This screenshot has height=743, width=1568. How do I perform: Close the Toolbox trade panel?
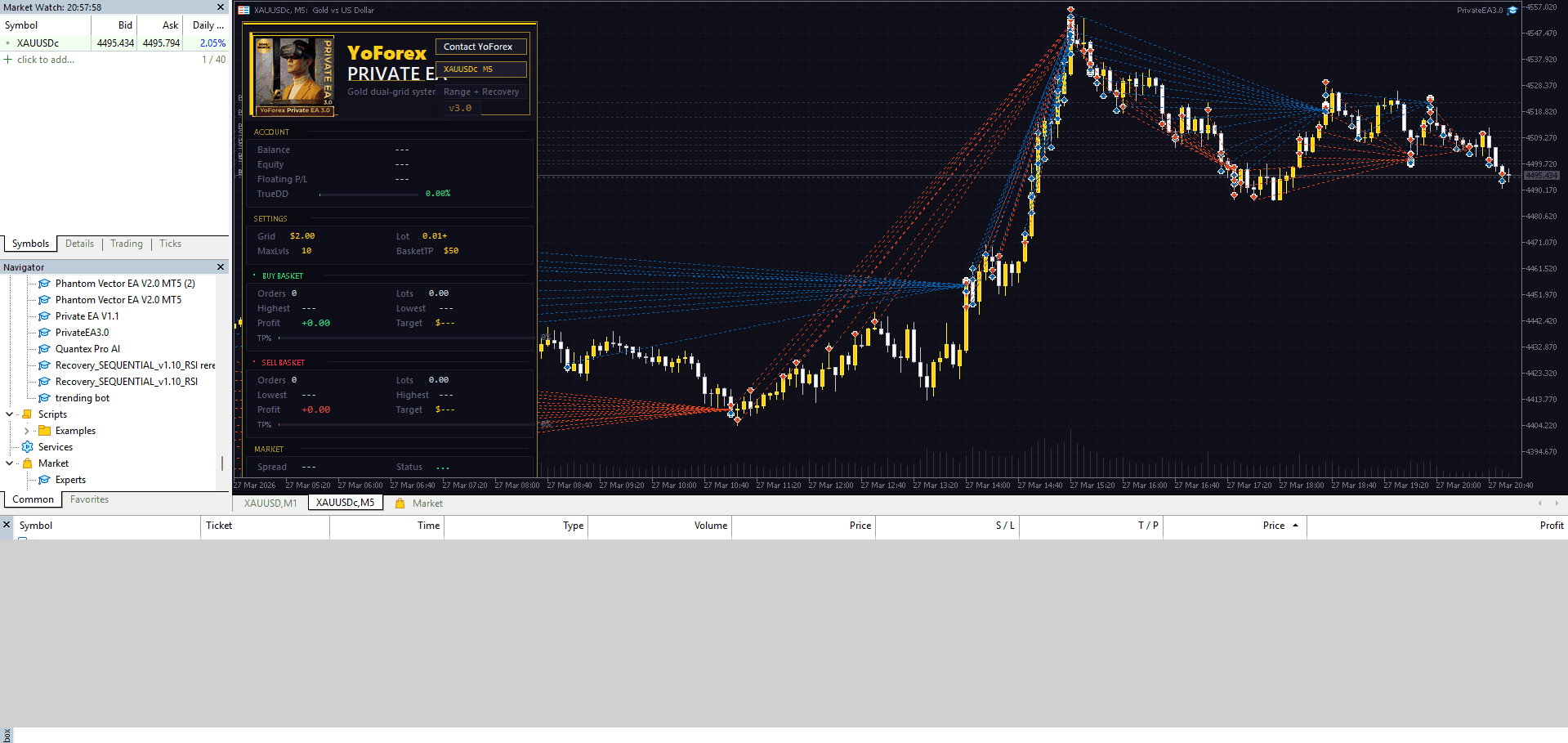pyautogui.click(x=7, y=525)
